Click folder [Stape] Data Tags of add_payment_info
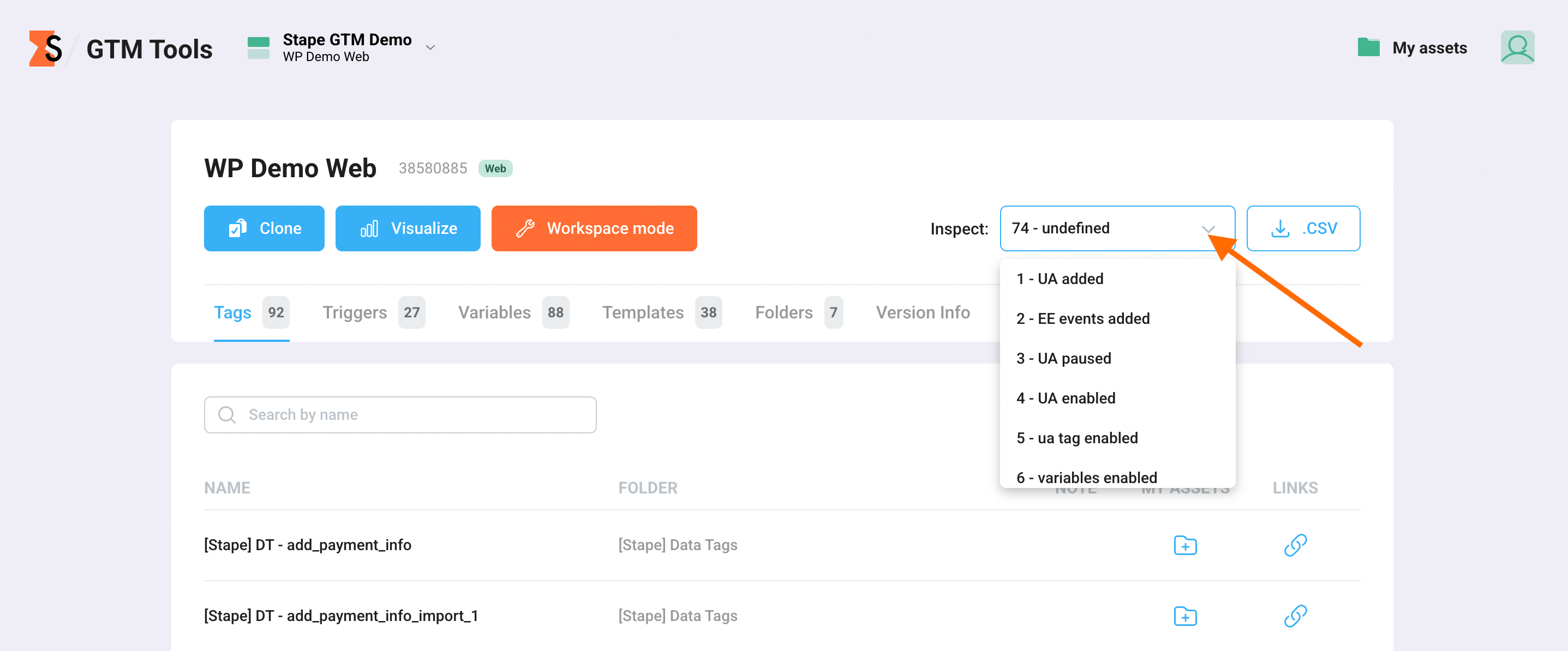 click(x=678, y=545)
